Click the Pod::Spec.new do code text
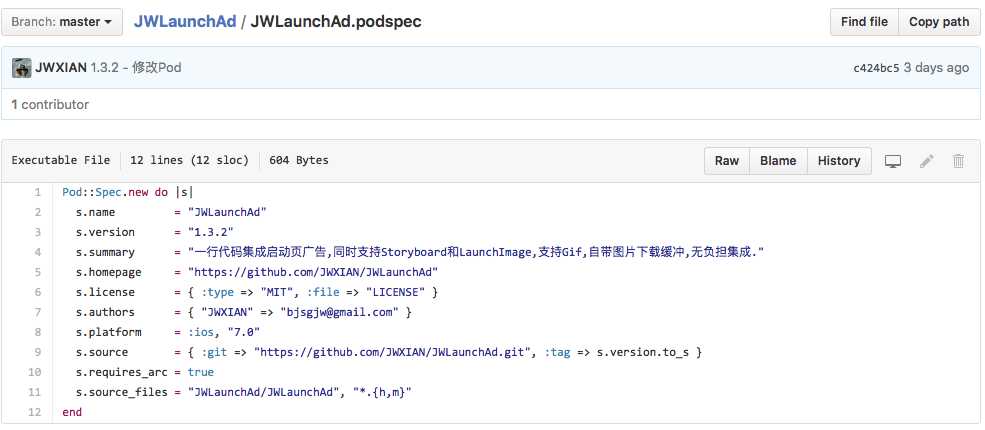The width and height of the screenshot is (985, 430). 115,192
